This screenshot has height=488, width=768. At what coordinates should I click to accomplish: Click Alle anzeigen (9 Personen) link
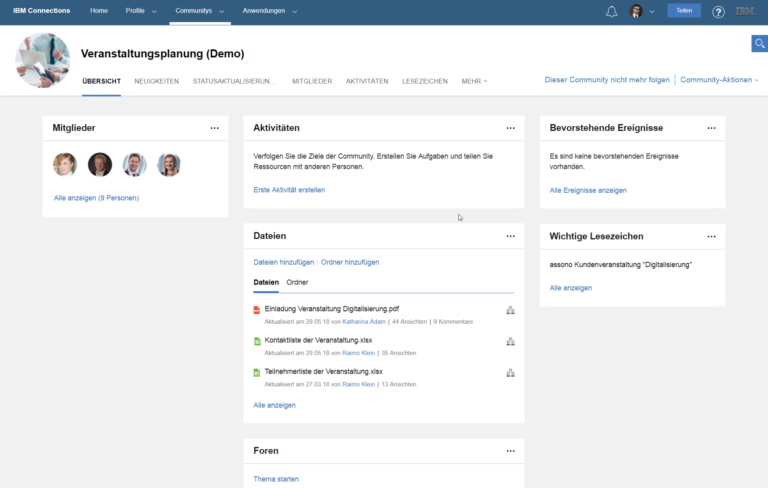[x=96, y=198]
